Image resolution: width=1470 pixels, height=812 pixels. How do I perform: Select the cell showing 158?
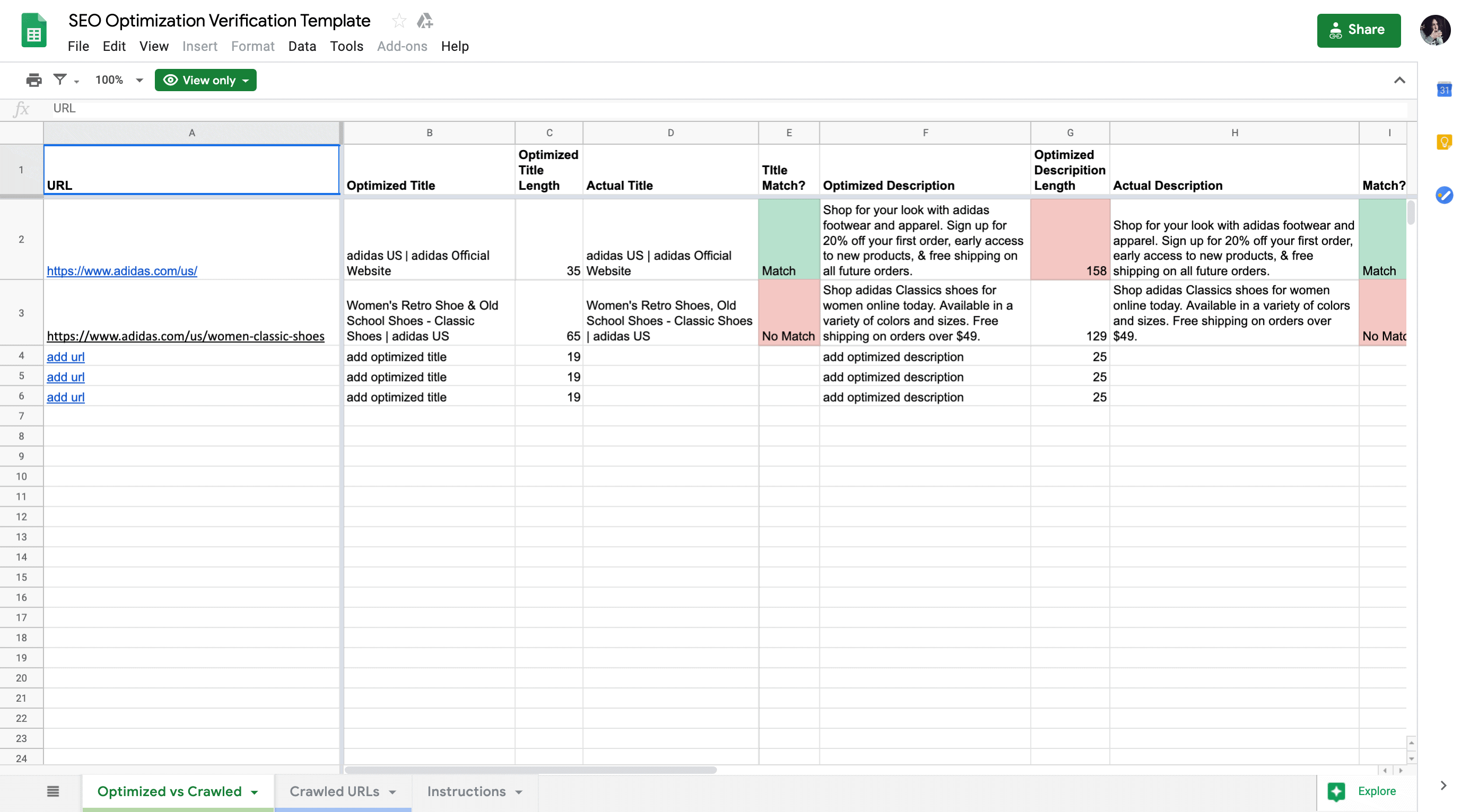[1070, 240]
